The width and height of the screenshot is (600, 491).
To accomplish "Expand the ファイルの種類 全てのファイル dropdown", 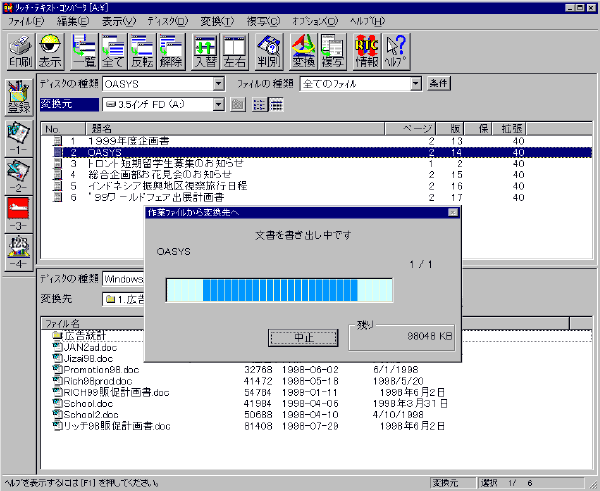I will pos(416,84).
